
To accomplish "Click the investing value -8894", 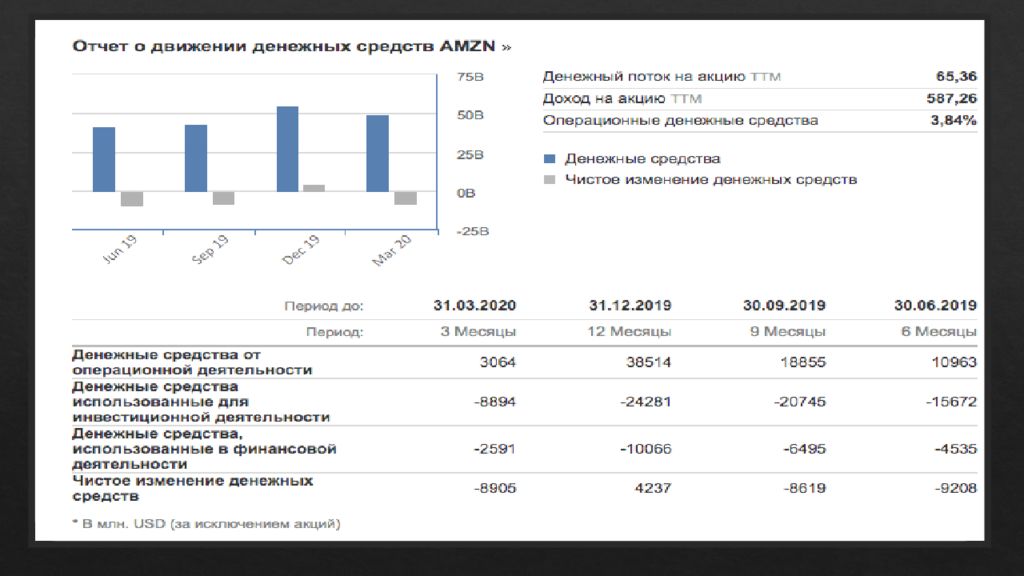I will pyautogui.click(x=494, y=402).
